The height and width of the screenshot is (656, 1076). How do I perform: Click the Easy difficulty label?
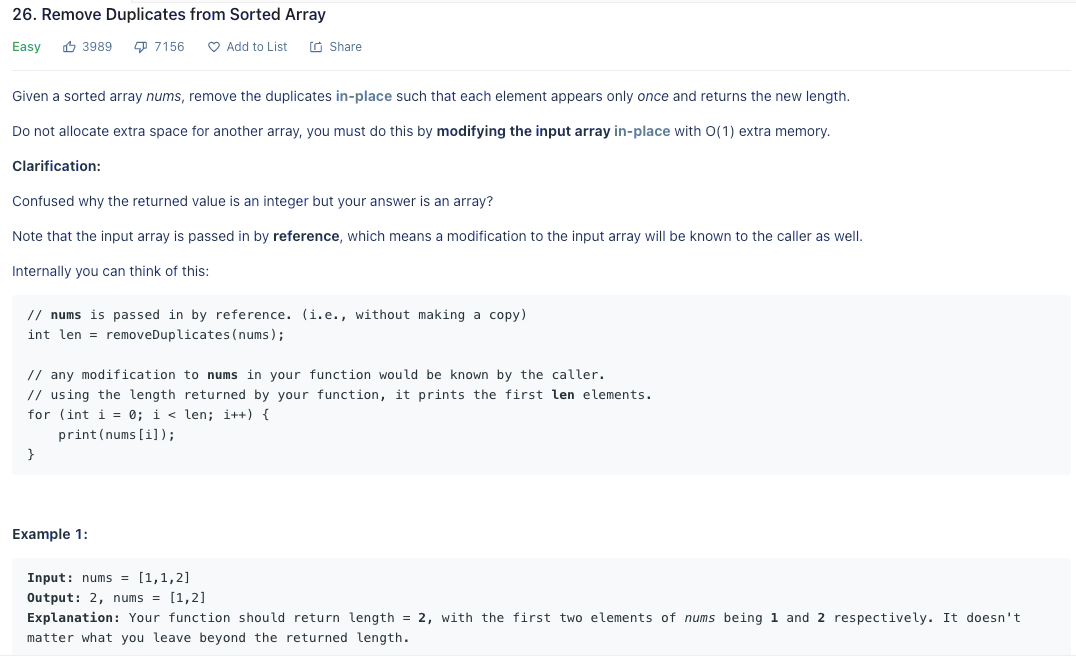[26, 47]
